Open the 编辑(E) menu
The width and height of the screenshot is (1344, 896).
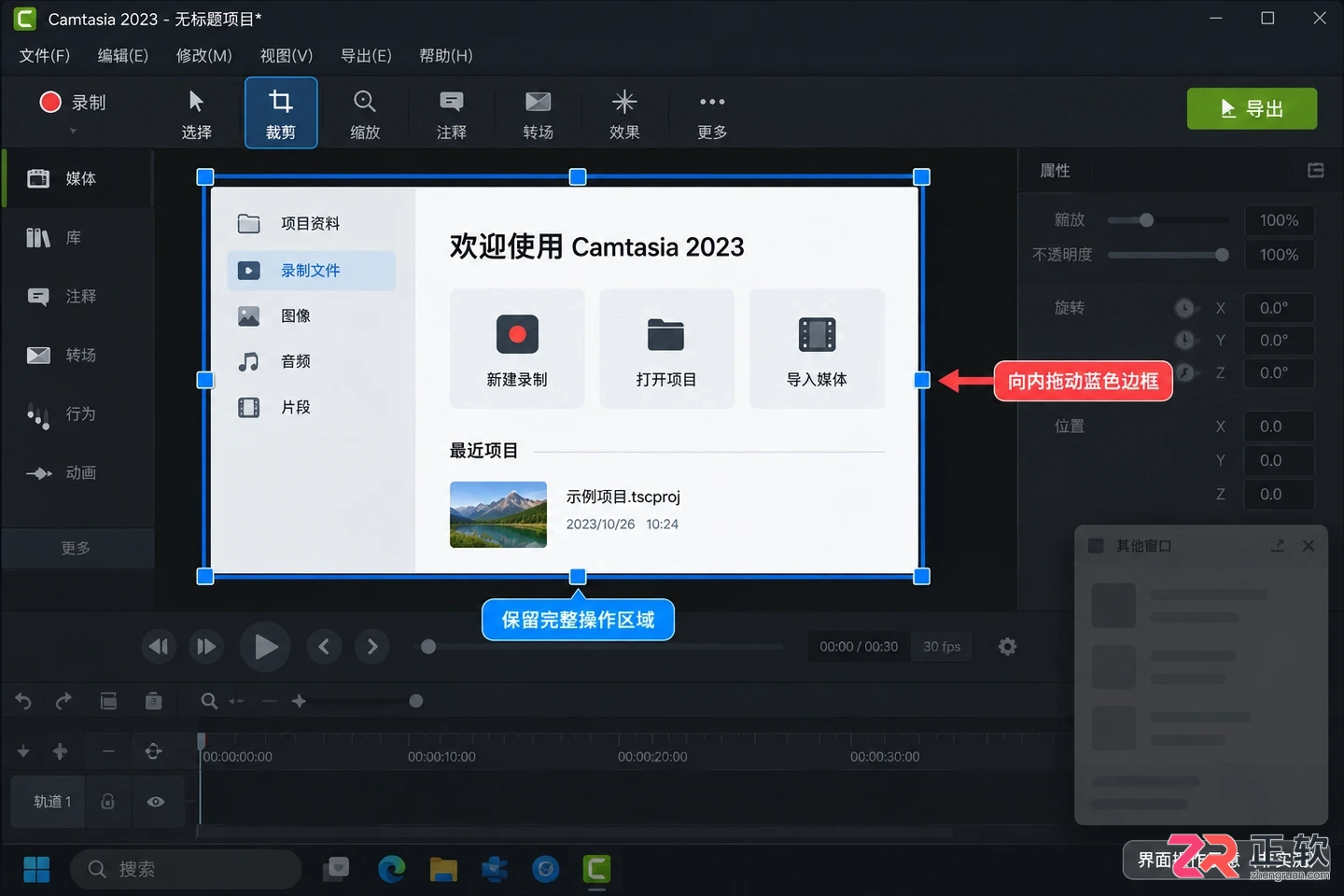point(123,56)
